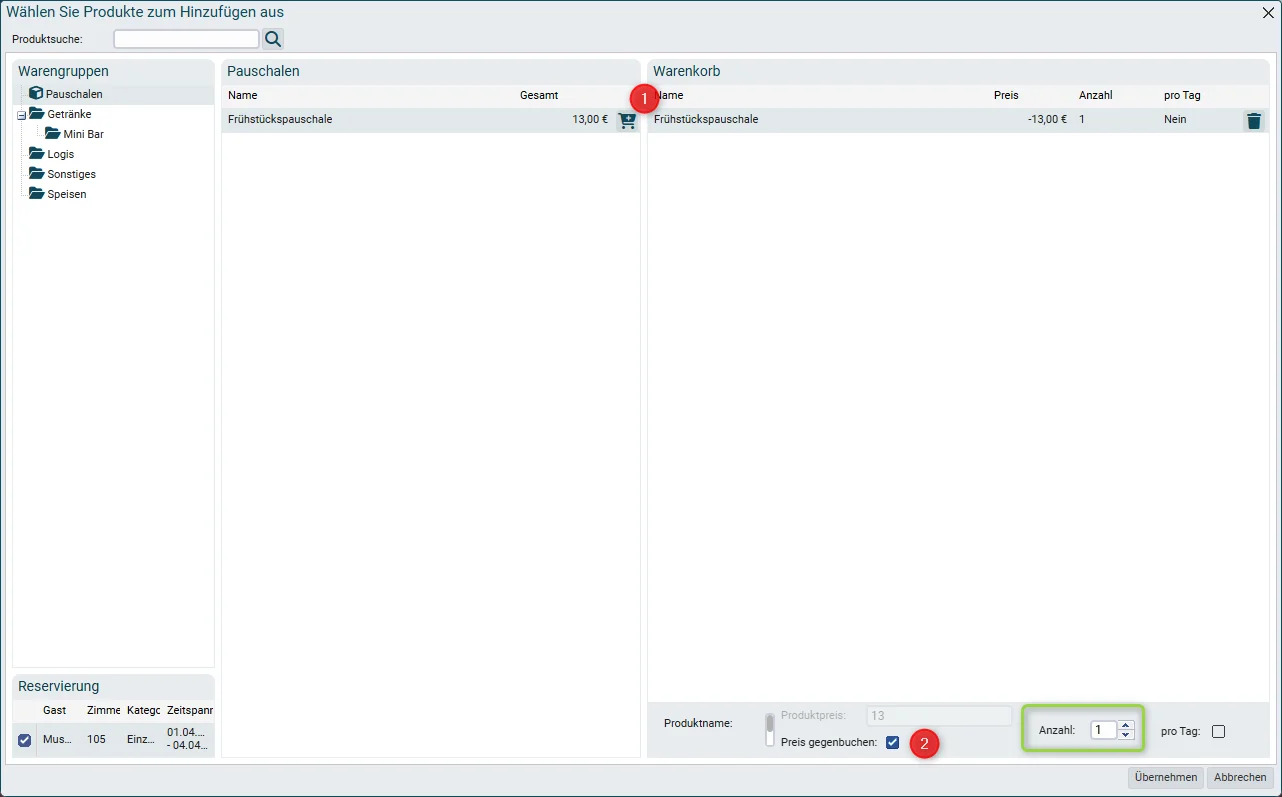Click the Abbrechen button
This screenshot has height=797, width=1282.
click(x=1241, y=777)
